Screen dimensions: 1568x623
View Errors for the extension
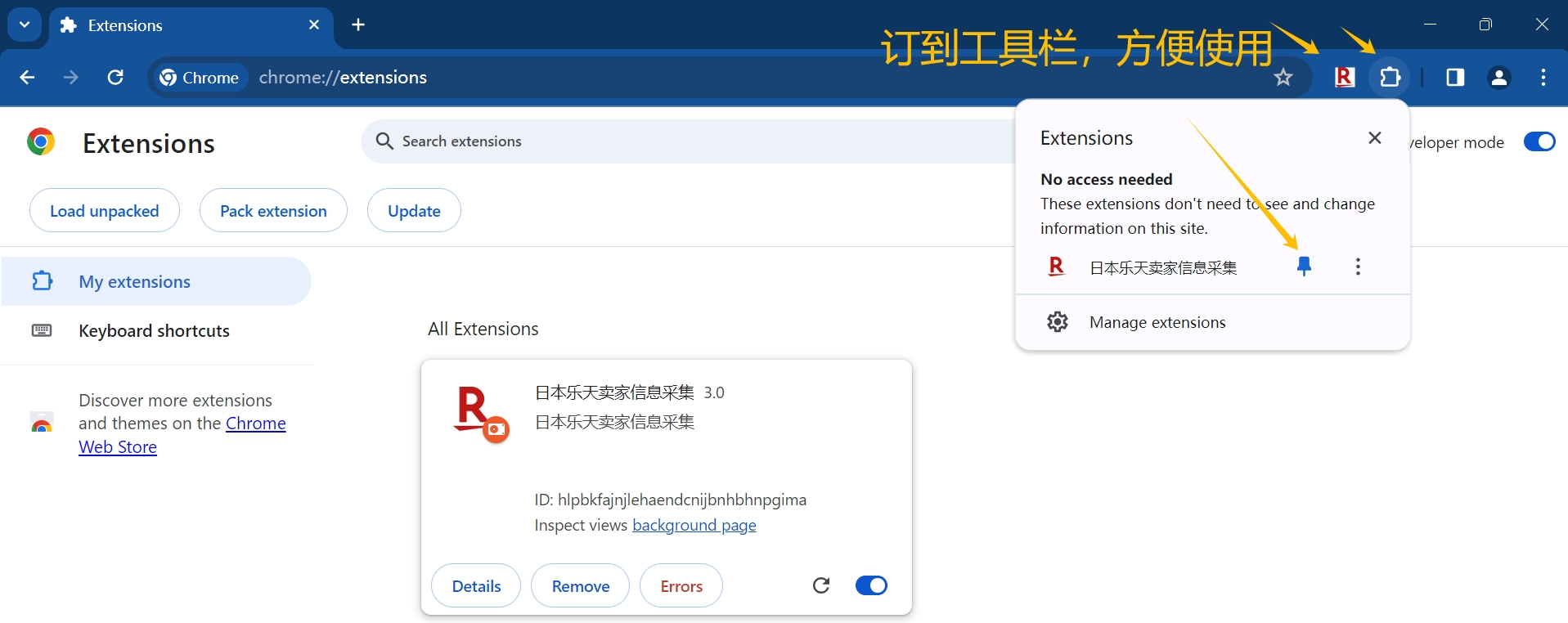[x=681, y=586]
